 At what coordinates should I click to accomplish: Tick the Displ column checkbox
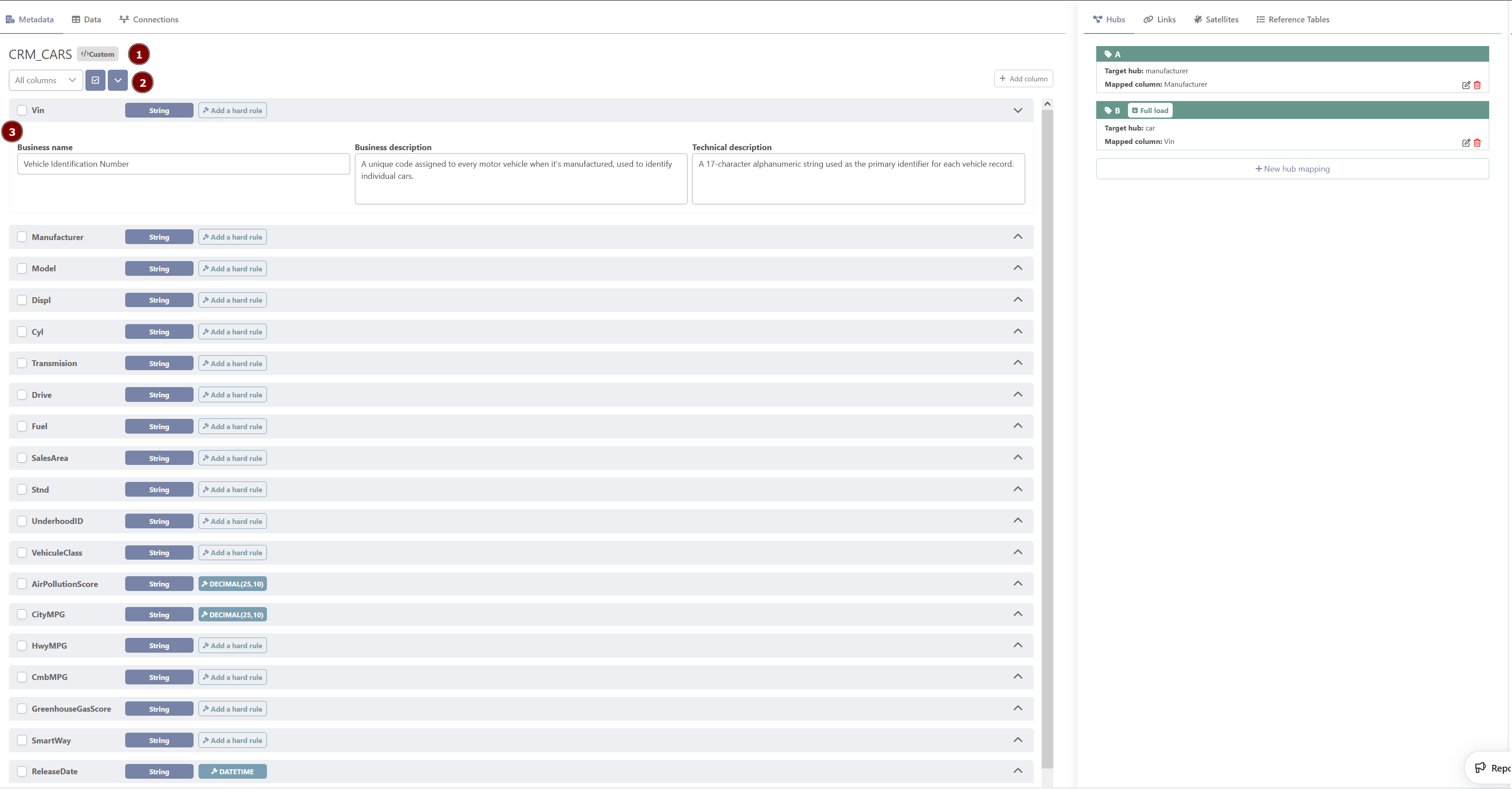tap(22, 300)
